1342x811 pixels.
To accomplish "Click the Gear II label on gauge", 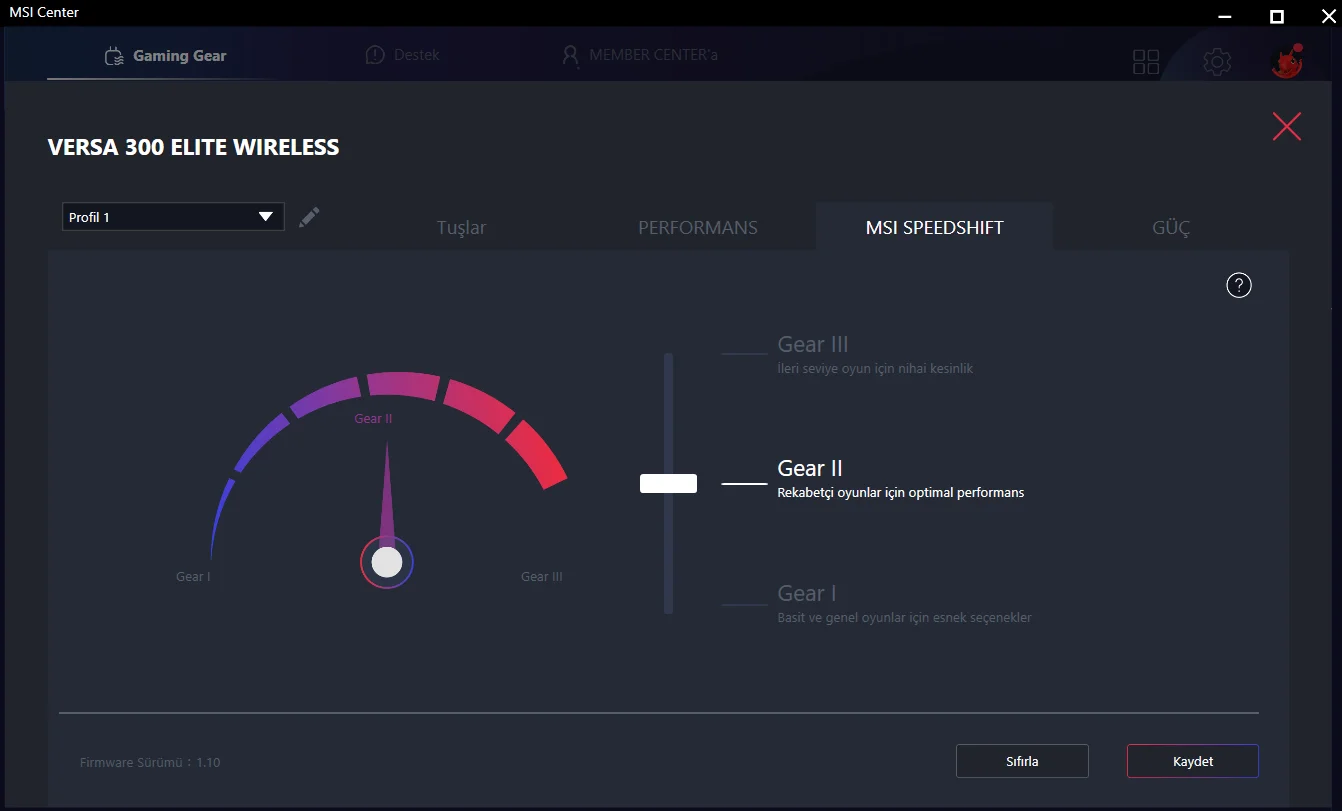I will [373, 419].
